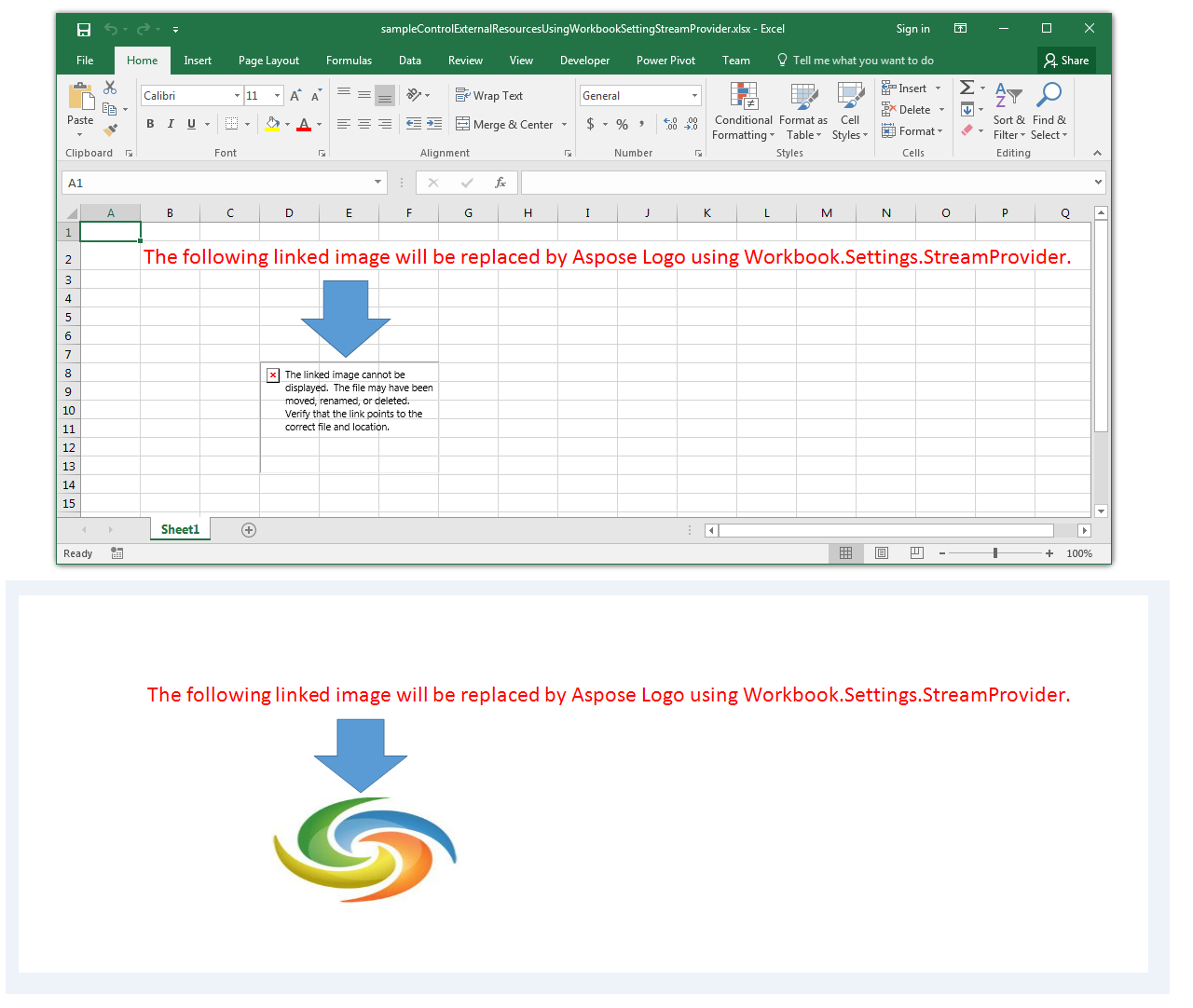The height and width of the screenshot is (1008, 1193).
Task: Click Sign in link
Action: [x=913, y=29]
